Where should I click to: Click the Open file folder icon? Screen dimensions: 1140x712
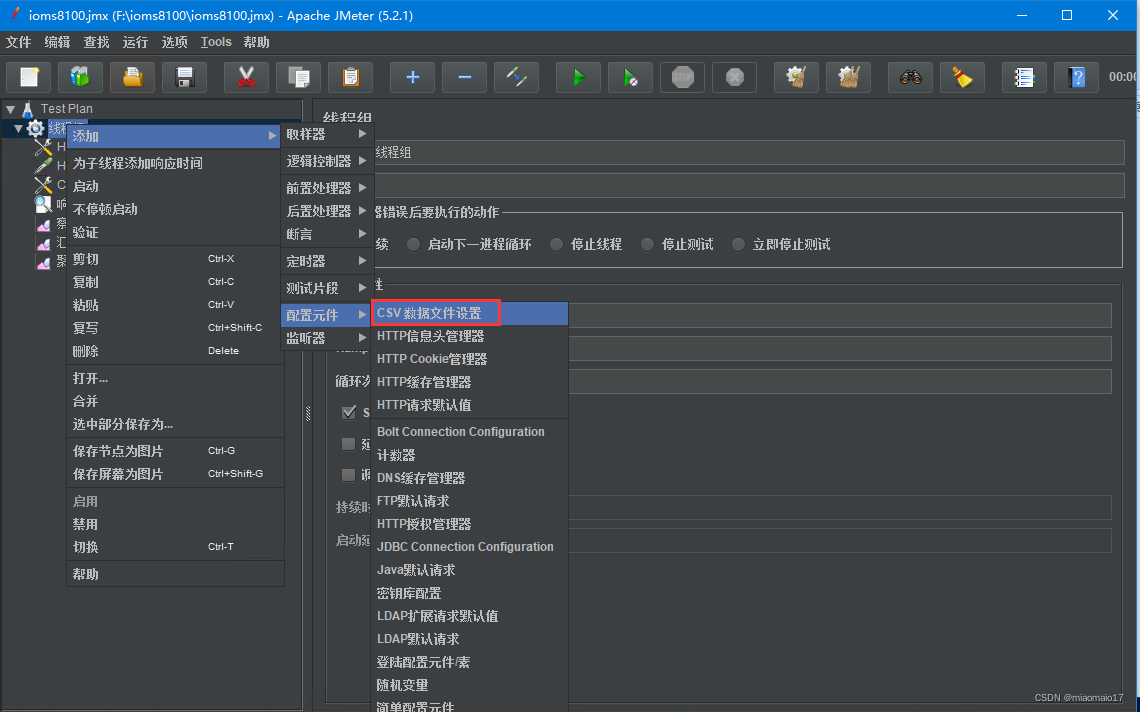pyautogui.click(x=132, y=77)
